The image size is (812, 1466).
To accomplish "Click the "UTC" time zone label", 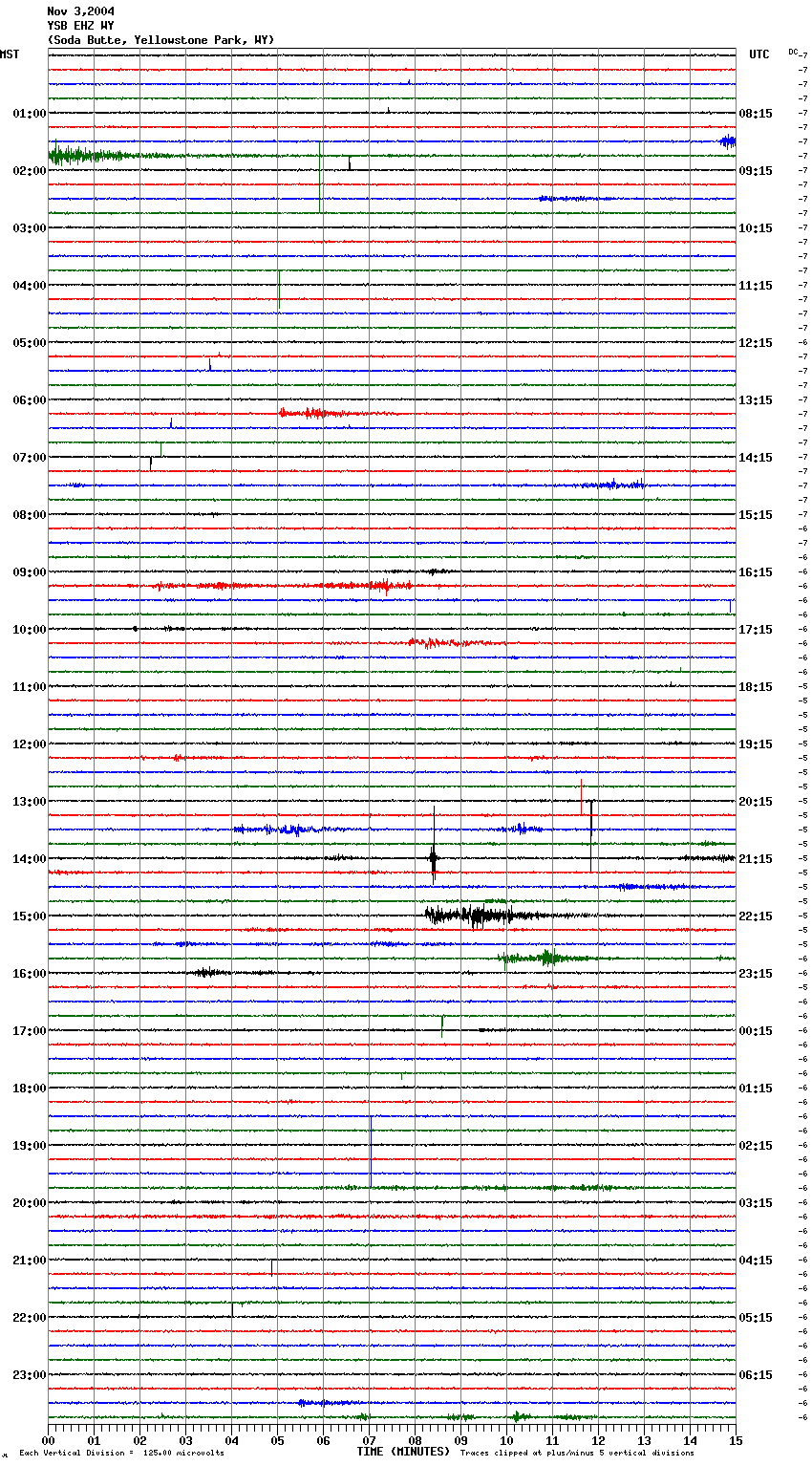I will pyautogui.click(x=759, y=54).
